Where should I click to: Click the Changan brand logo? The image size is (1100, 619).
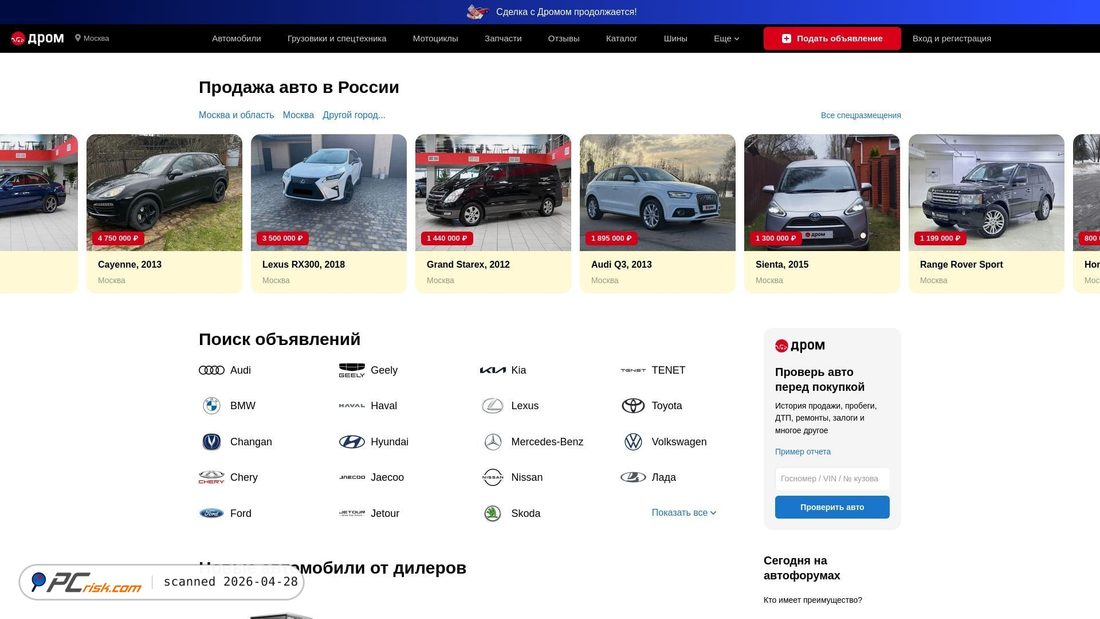pos(211,441)
